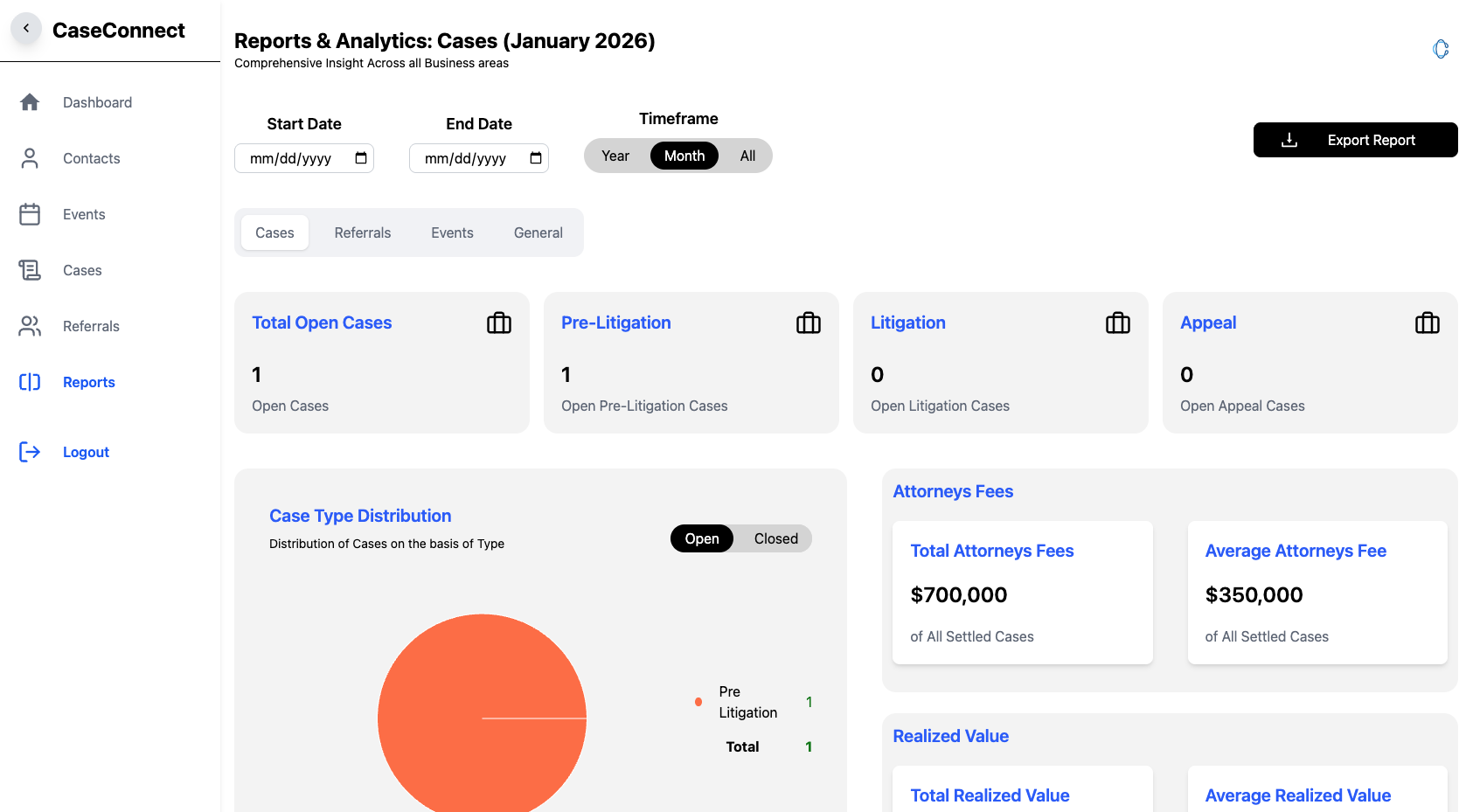
Task: Collapse sidebar with back chevron button
Action: pos(26,29)
